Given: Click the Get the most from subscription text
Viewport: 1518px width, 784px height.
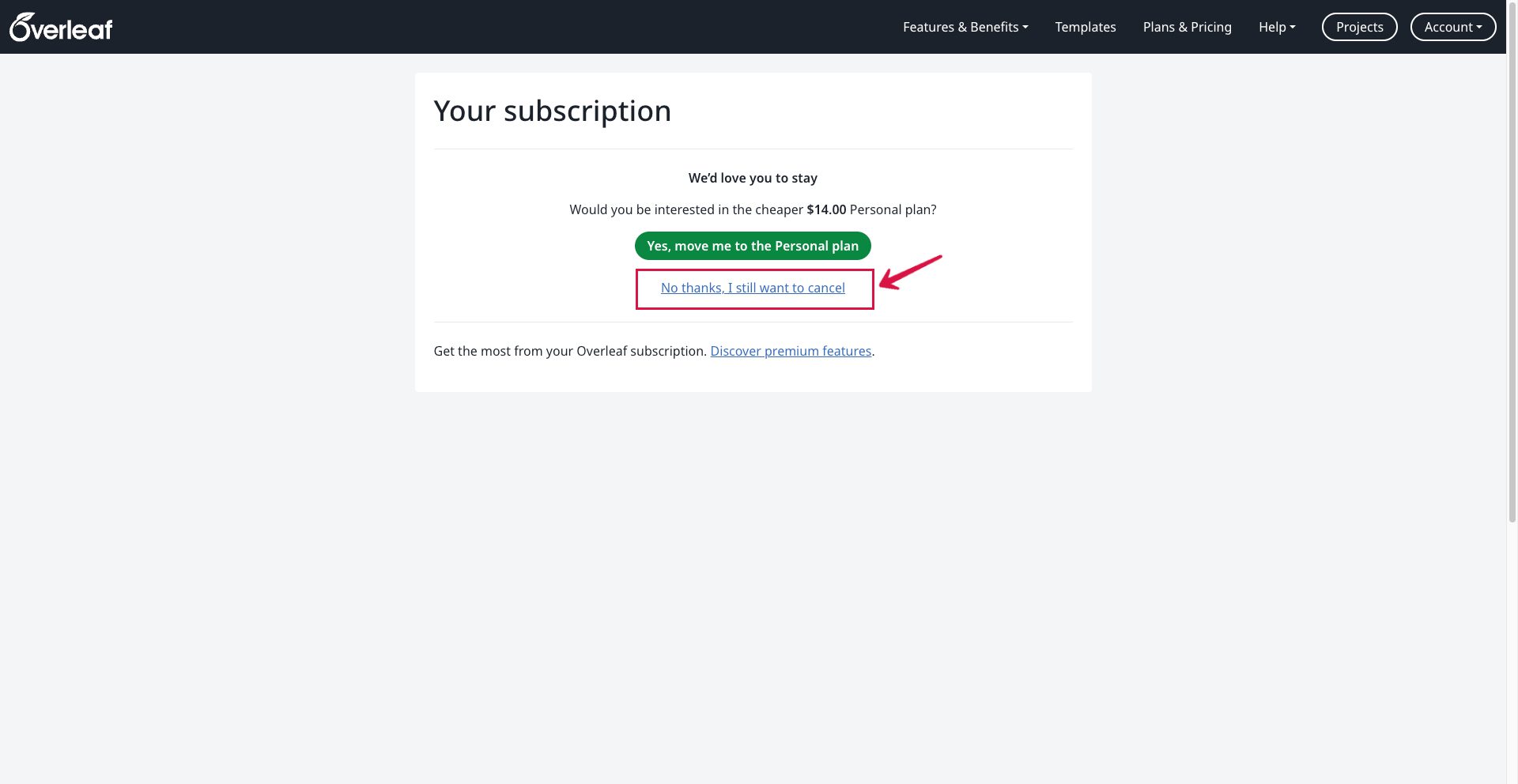Looking at the screenshot, I should (570, 351).
